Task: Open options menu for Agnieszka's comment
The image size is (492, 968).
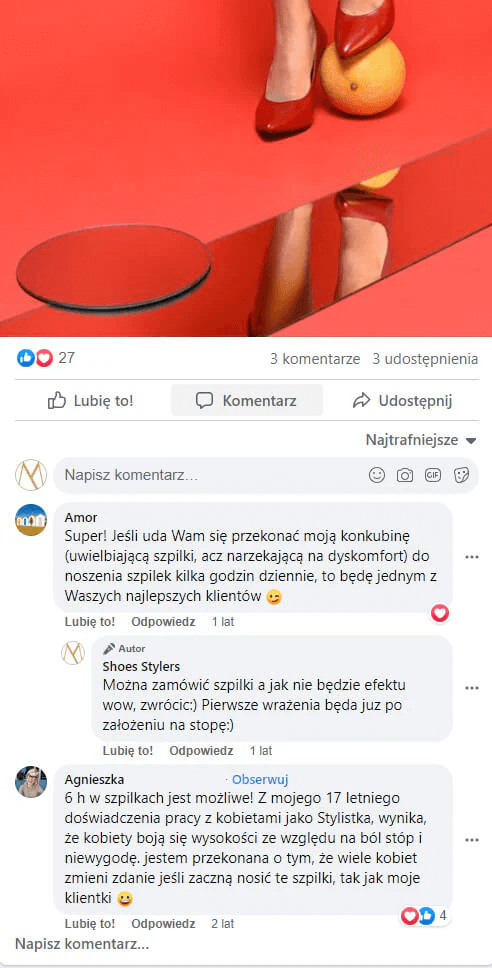Action: pyautogui.click(x=472, y=840)
